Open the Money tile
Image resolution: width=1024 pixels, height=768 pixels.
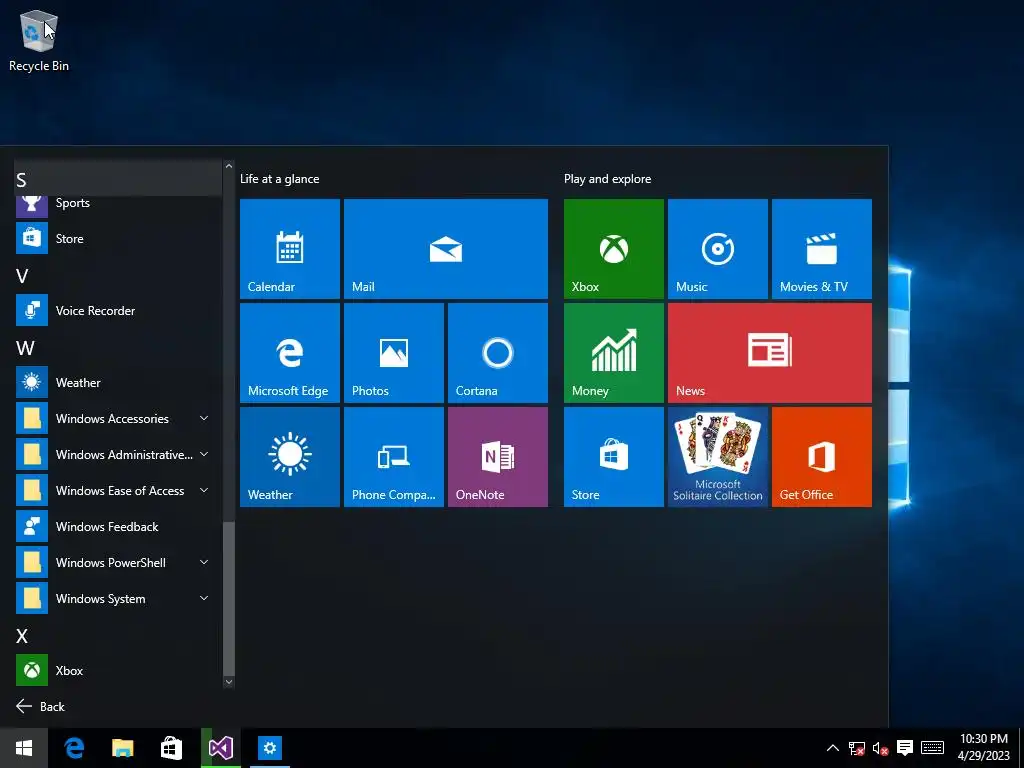coord(614,353)
